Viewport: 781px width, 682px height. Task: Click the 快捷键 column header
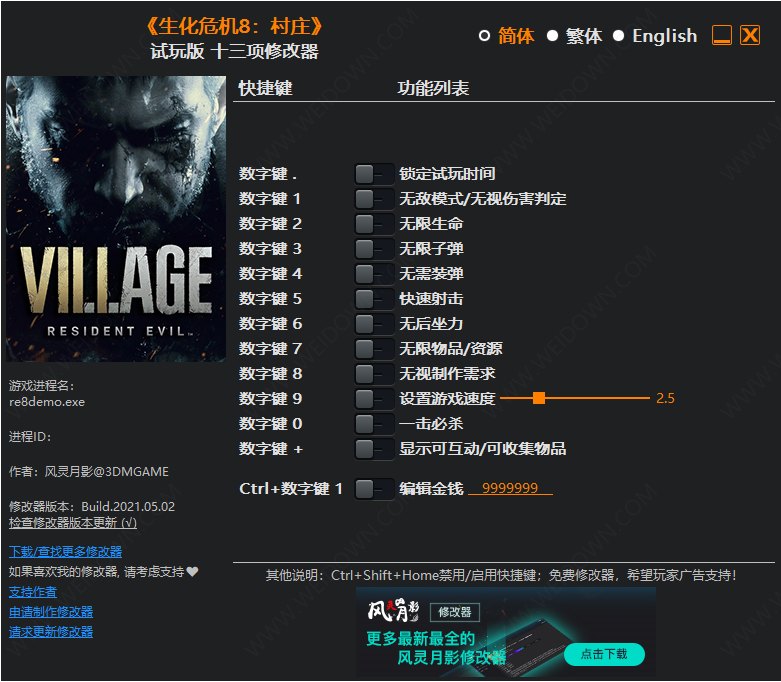(265, 88)
